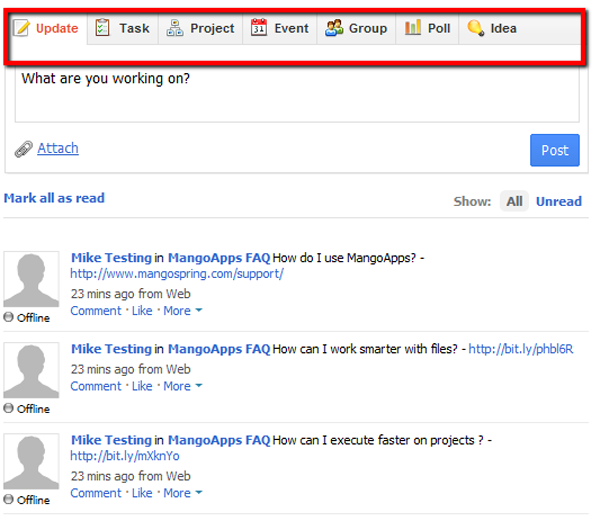Open the Project tab

point(201,28)
